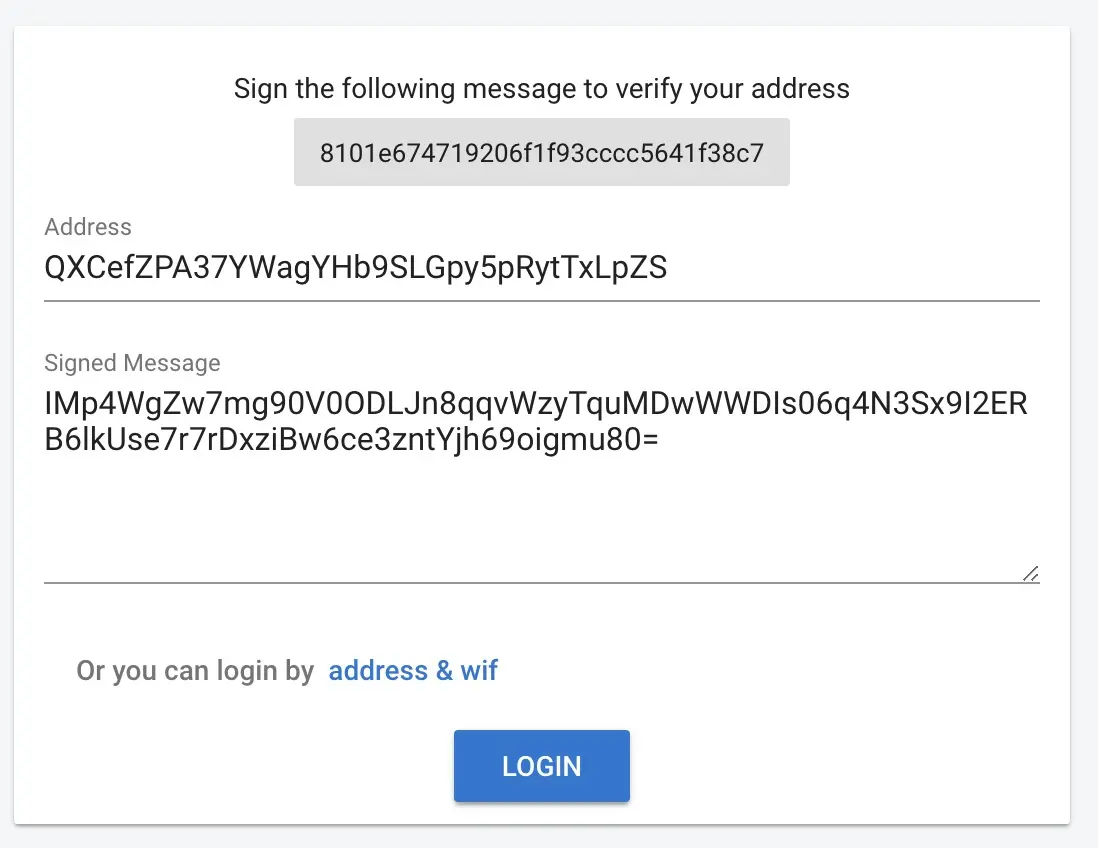
Task: Open the 'address & wif' login link
Action: (x=413, y=671)
